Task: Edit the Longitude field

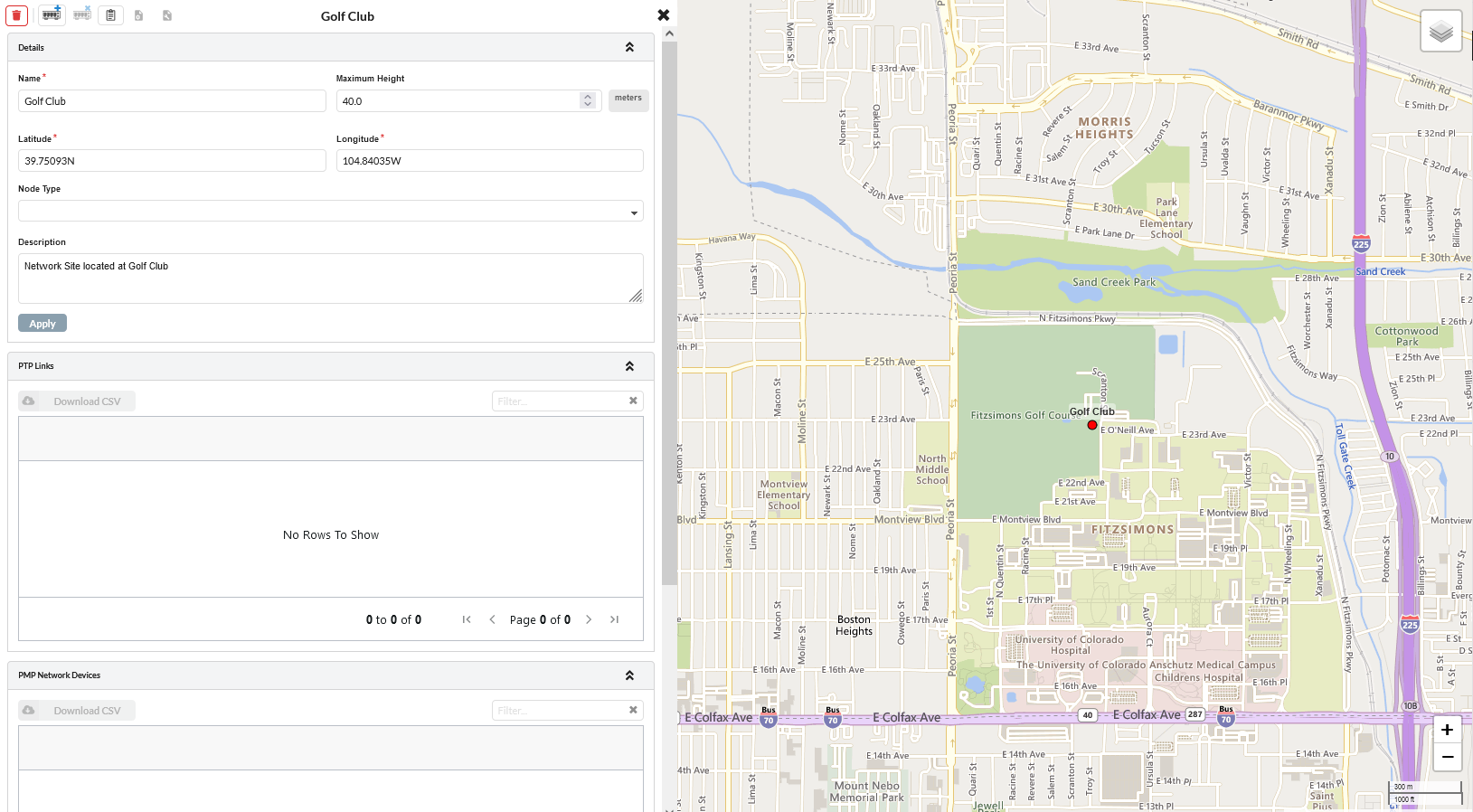Action: [x=490, y=161]
